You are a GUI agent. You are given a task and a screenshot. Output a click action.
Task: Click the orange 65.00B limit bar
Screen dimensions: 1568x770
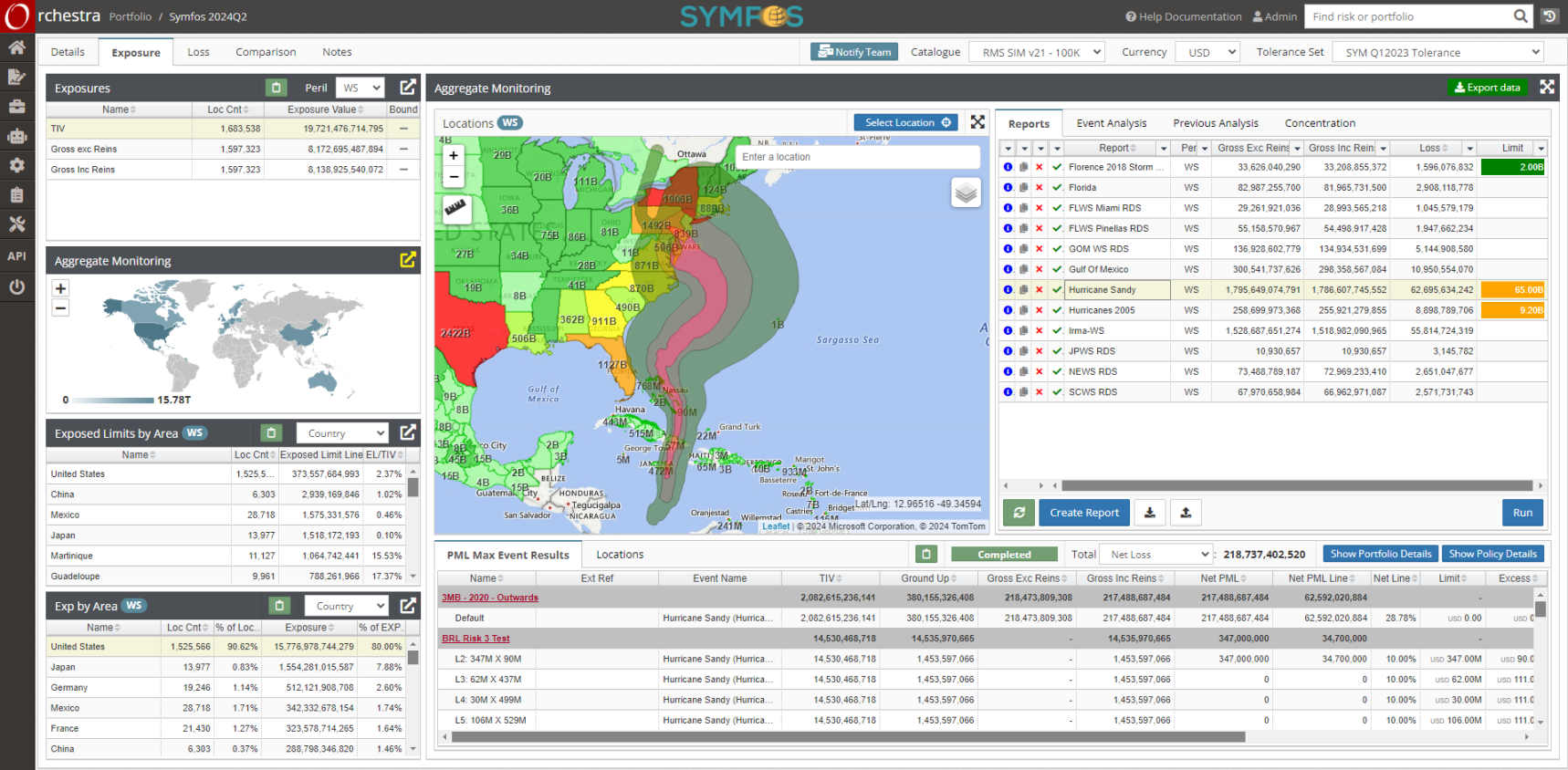tap(1513, 290)
